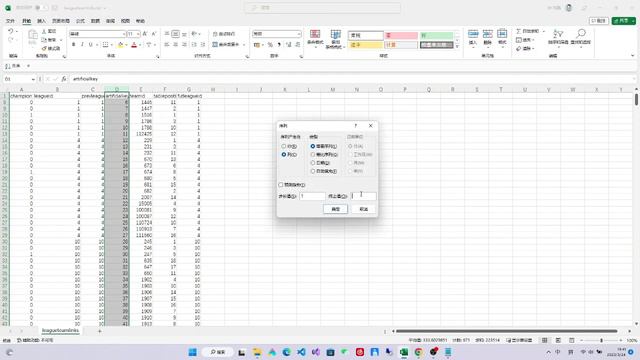This screenshot has width=640, height=360.
Task: Open the font name dropdown
Action: pyautogui.click(x=124, y=34)
